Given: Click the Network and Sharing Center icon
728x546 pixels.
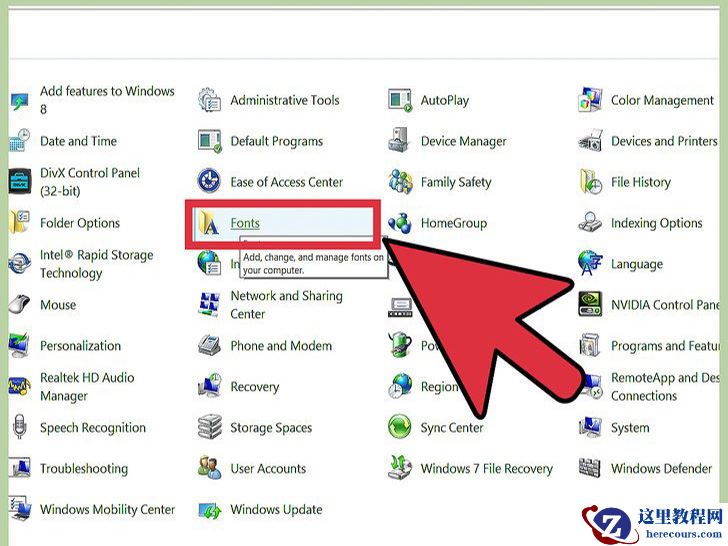Looking at the screenshot, I should tap(209, 305).
